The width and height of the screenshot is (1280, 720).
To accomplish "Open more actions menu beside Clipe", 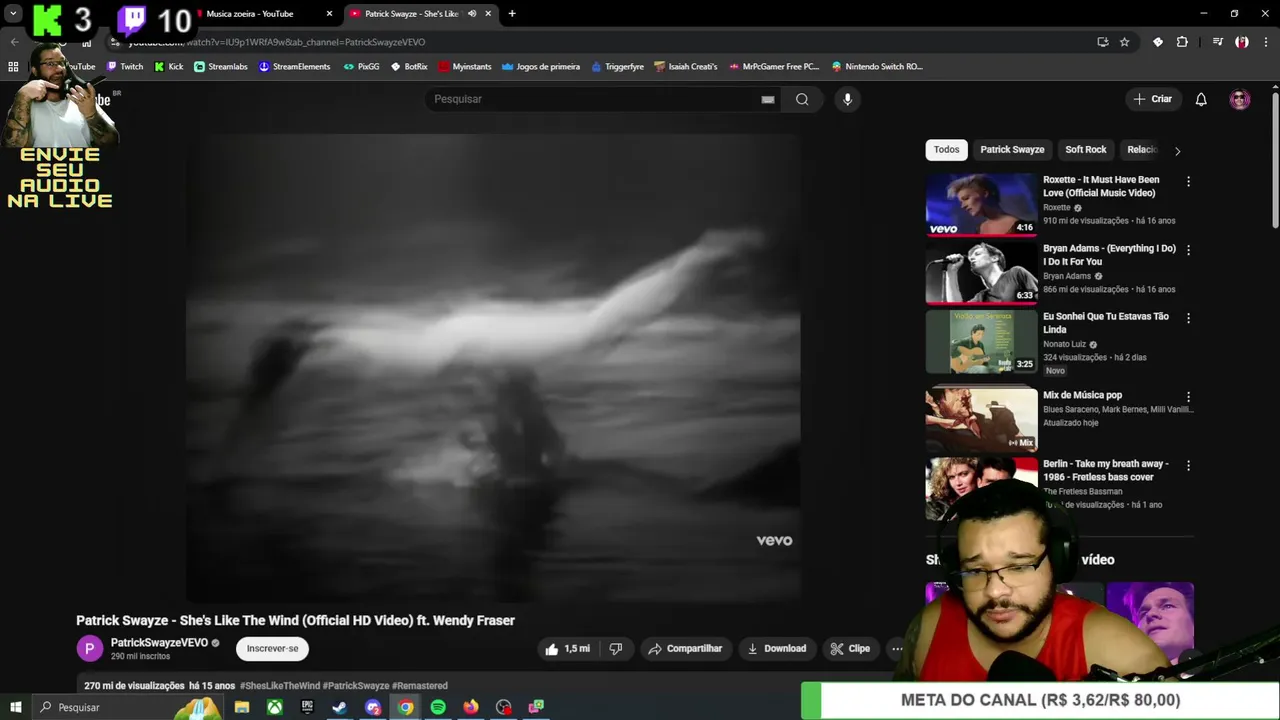I will pyautogui.click(x=896, y=649).
